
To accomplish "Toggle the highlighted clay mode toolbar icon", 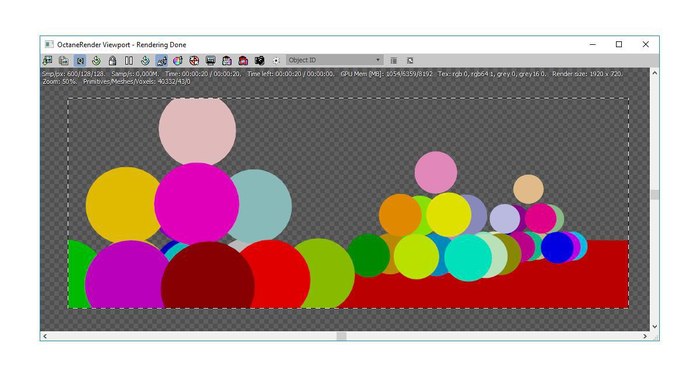I will (x=162, y=60).
